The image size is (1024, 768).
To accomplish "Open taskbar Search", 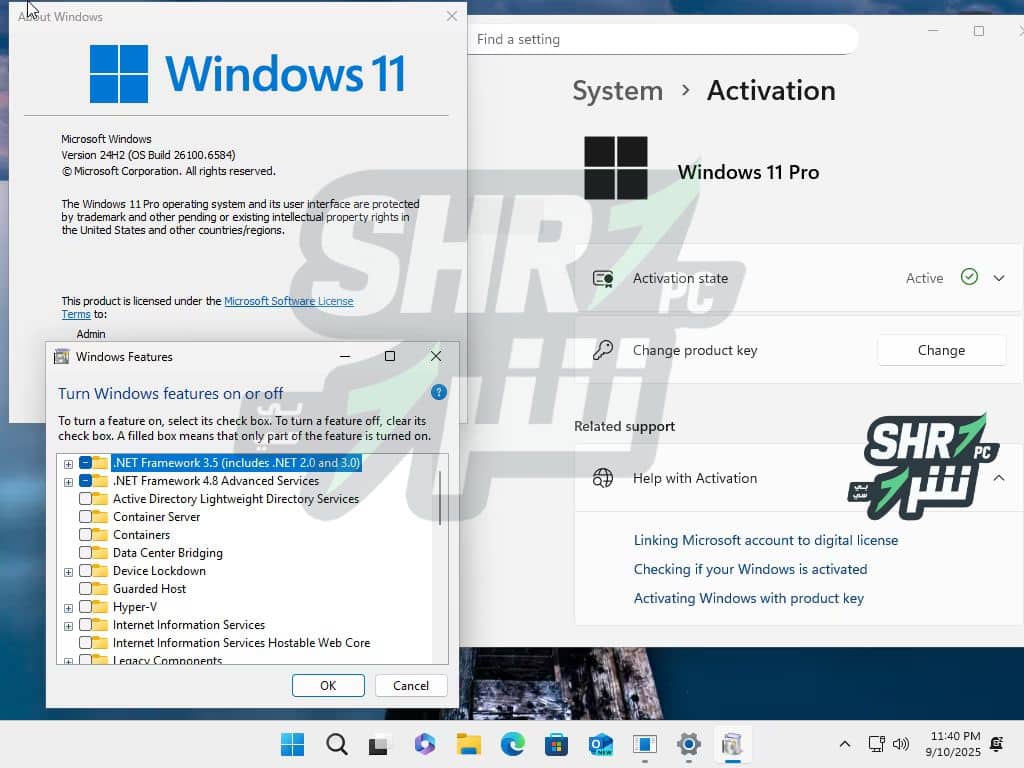I will (x=336, y=744).
